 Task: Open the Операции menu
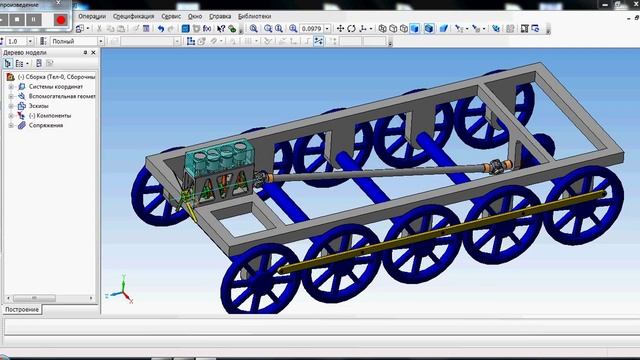[92, 16]
